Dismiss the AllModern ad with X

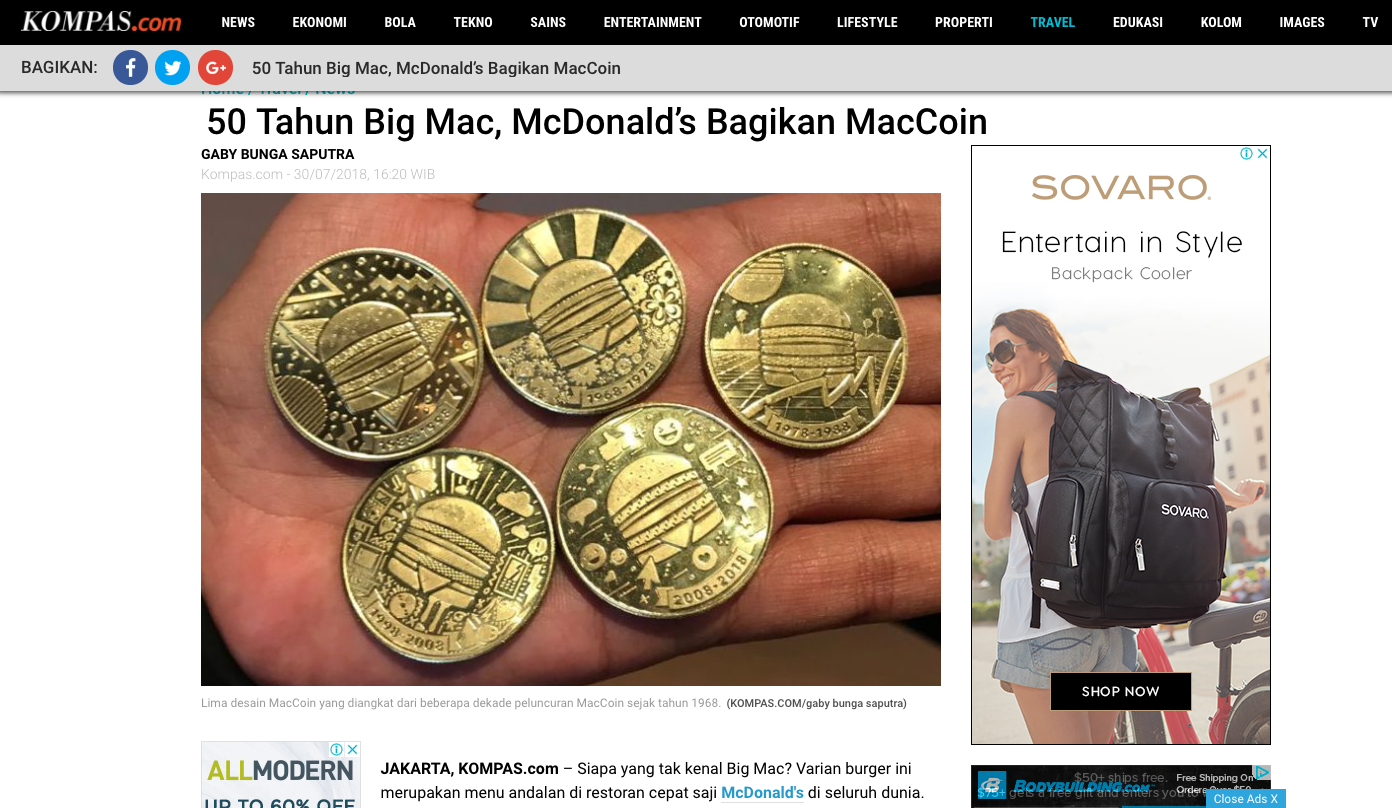pyautogui.click(x=352, y=750)
